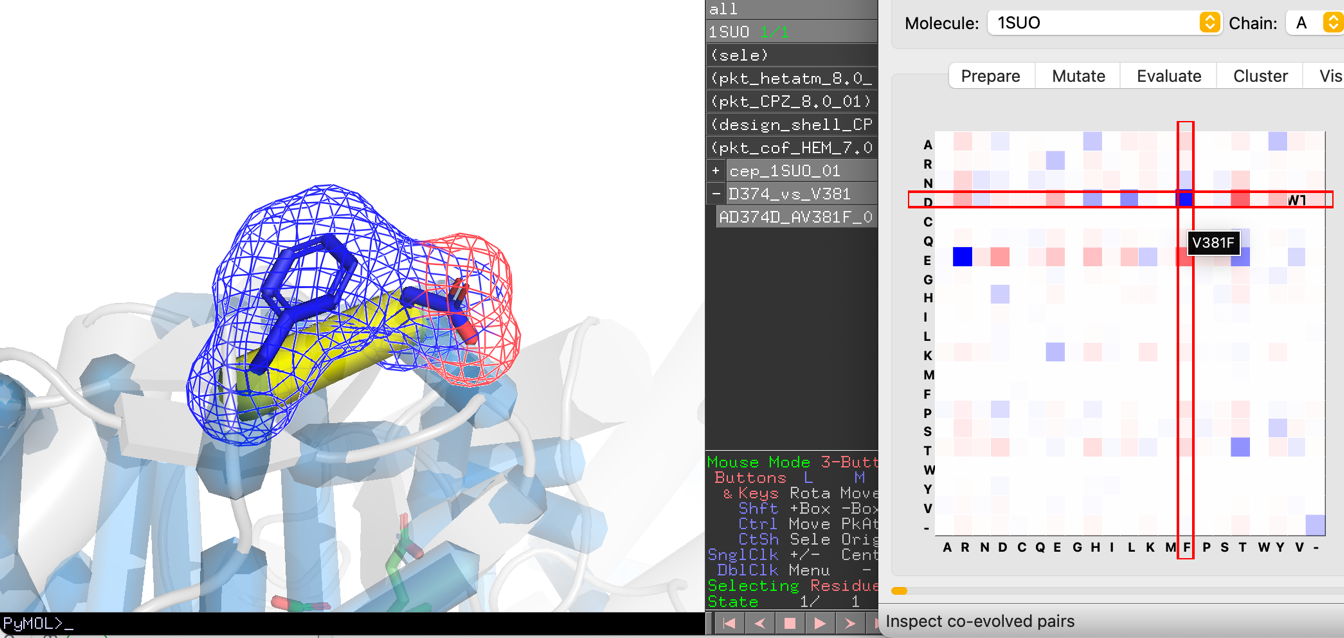This screenshot has height=638, width=1344.
Task: Click the blue E-row T-column heatmap cell
Action: (1240, 257)
